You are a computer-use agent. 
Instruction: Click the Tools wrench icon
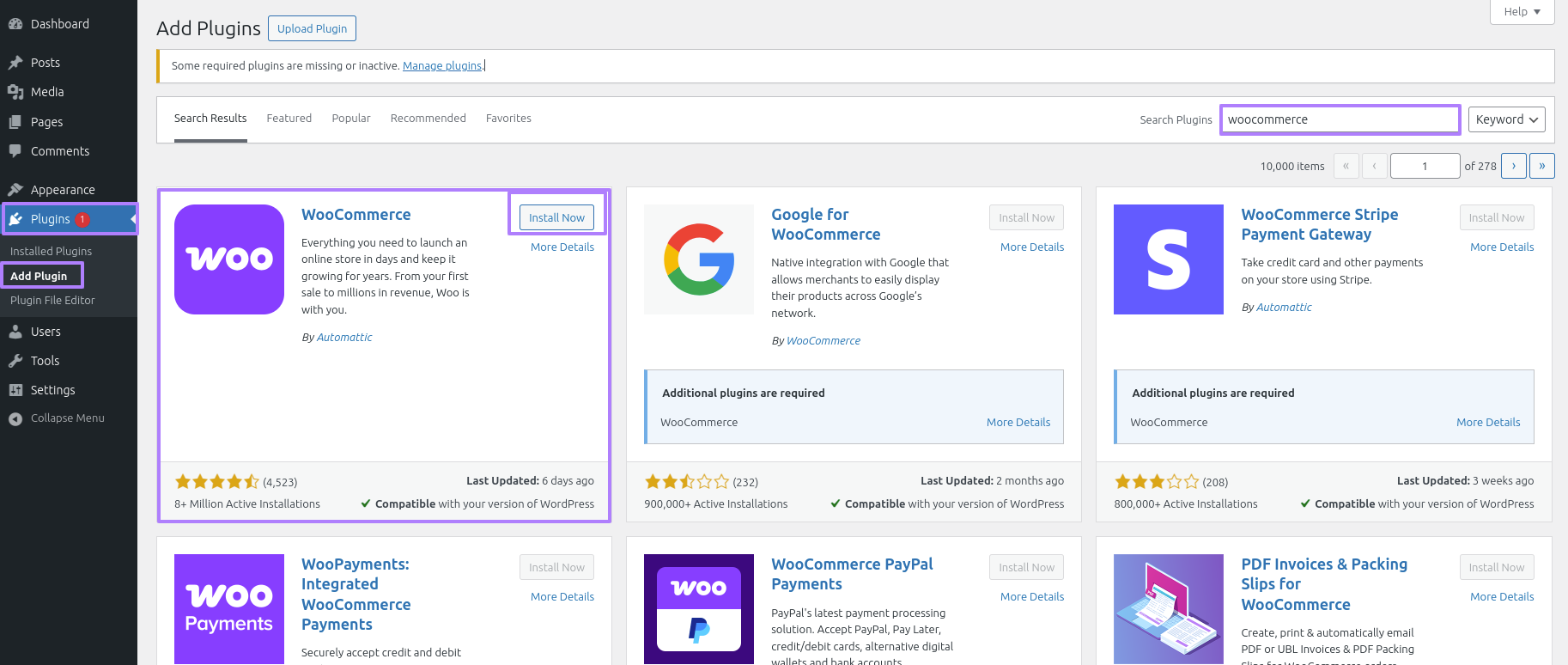(x=15, y=361)
